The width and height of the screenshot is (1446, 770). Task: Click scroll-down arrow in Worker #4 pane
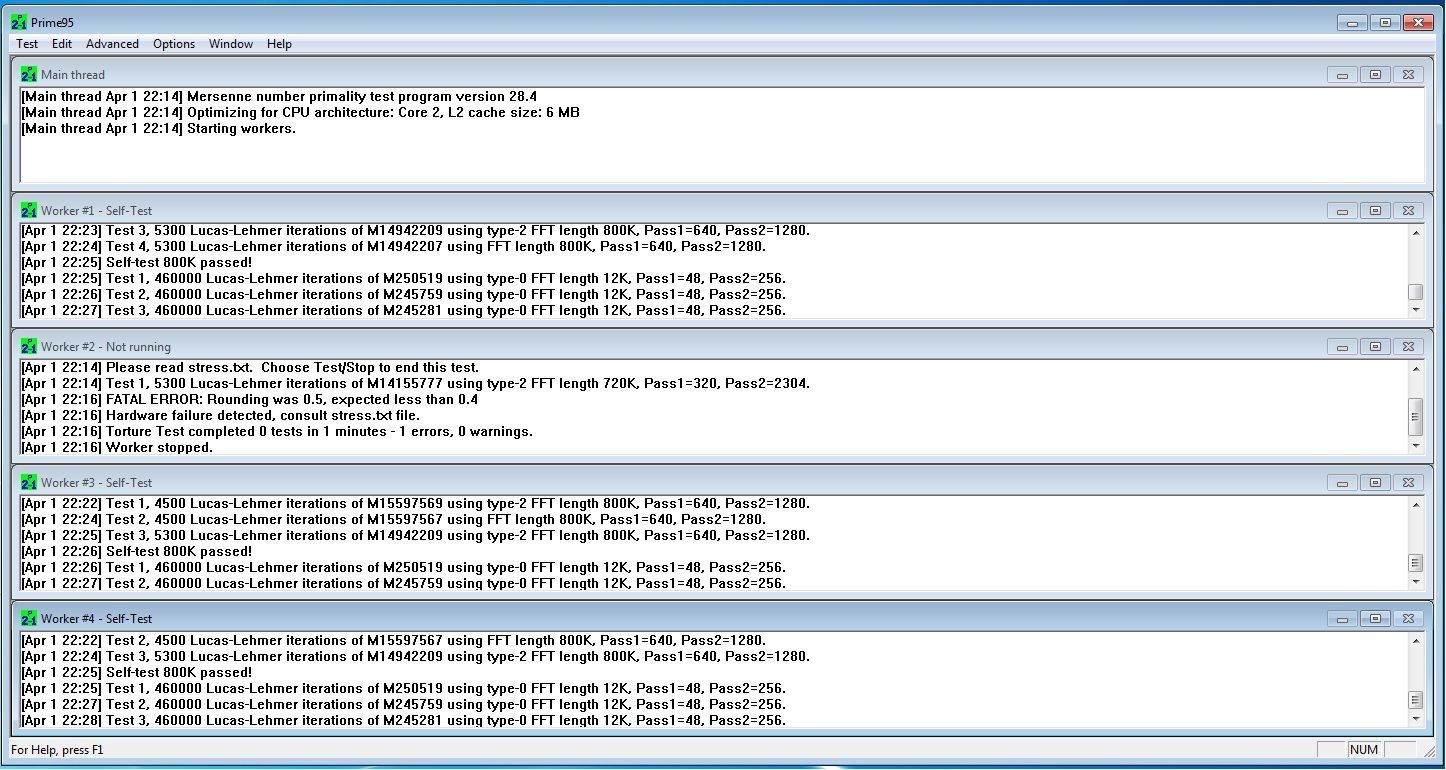(x=1415, y=718)
